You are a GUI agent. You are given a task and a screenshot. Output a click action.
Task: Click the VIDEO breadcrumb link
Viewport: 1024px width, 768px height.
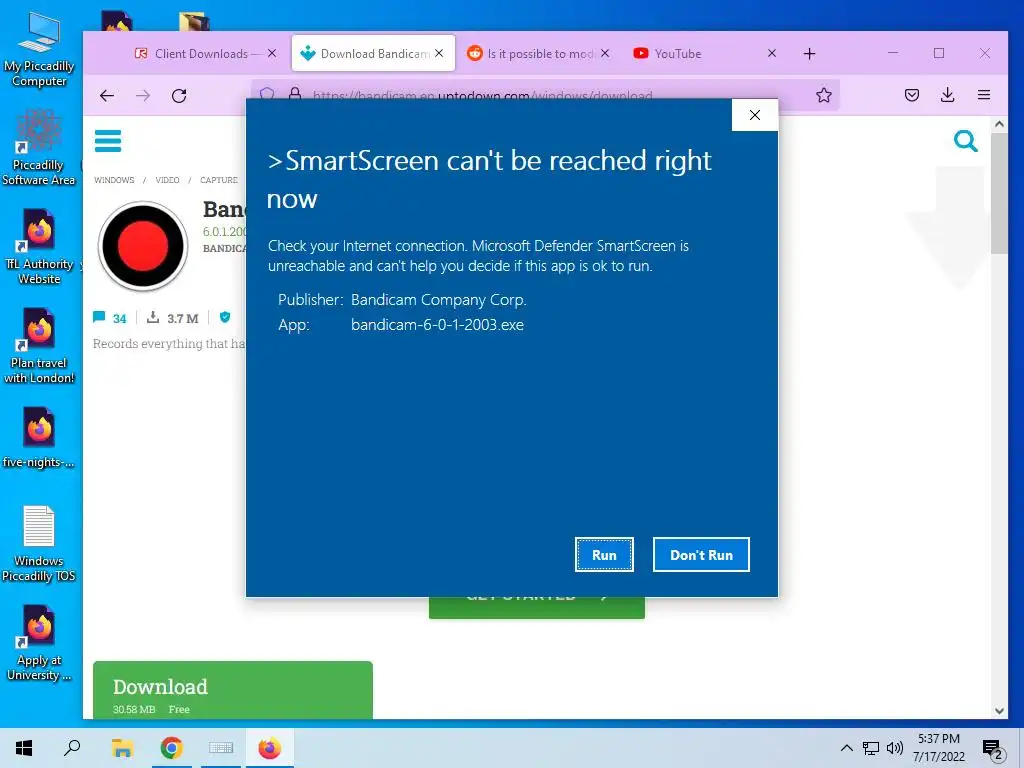167,180
